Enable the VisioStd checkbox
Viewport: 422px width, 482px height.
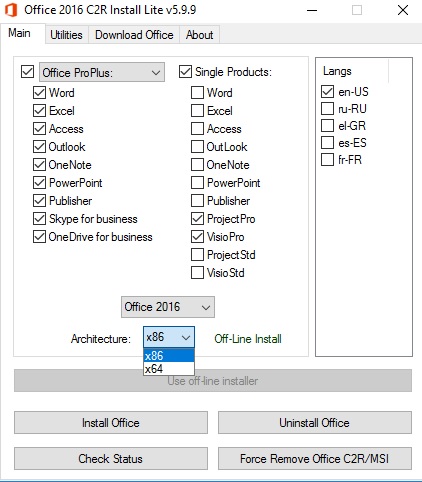click(x=197, y=273)
